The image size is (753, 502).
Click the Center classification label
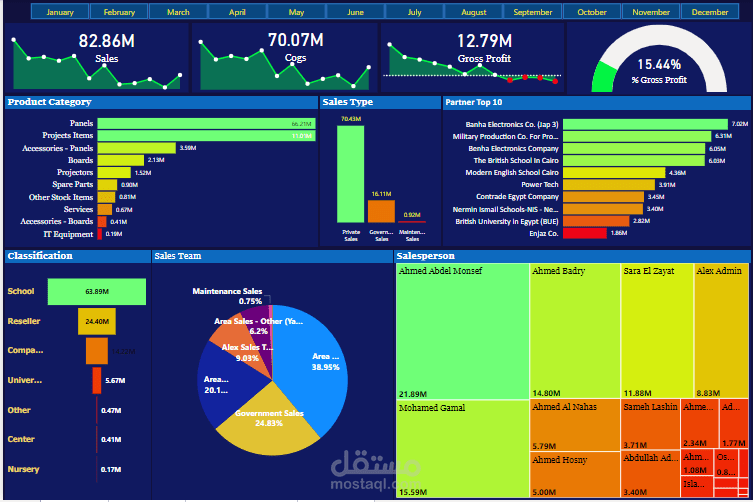[21, 439]
